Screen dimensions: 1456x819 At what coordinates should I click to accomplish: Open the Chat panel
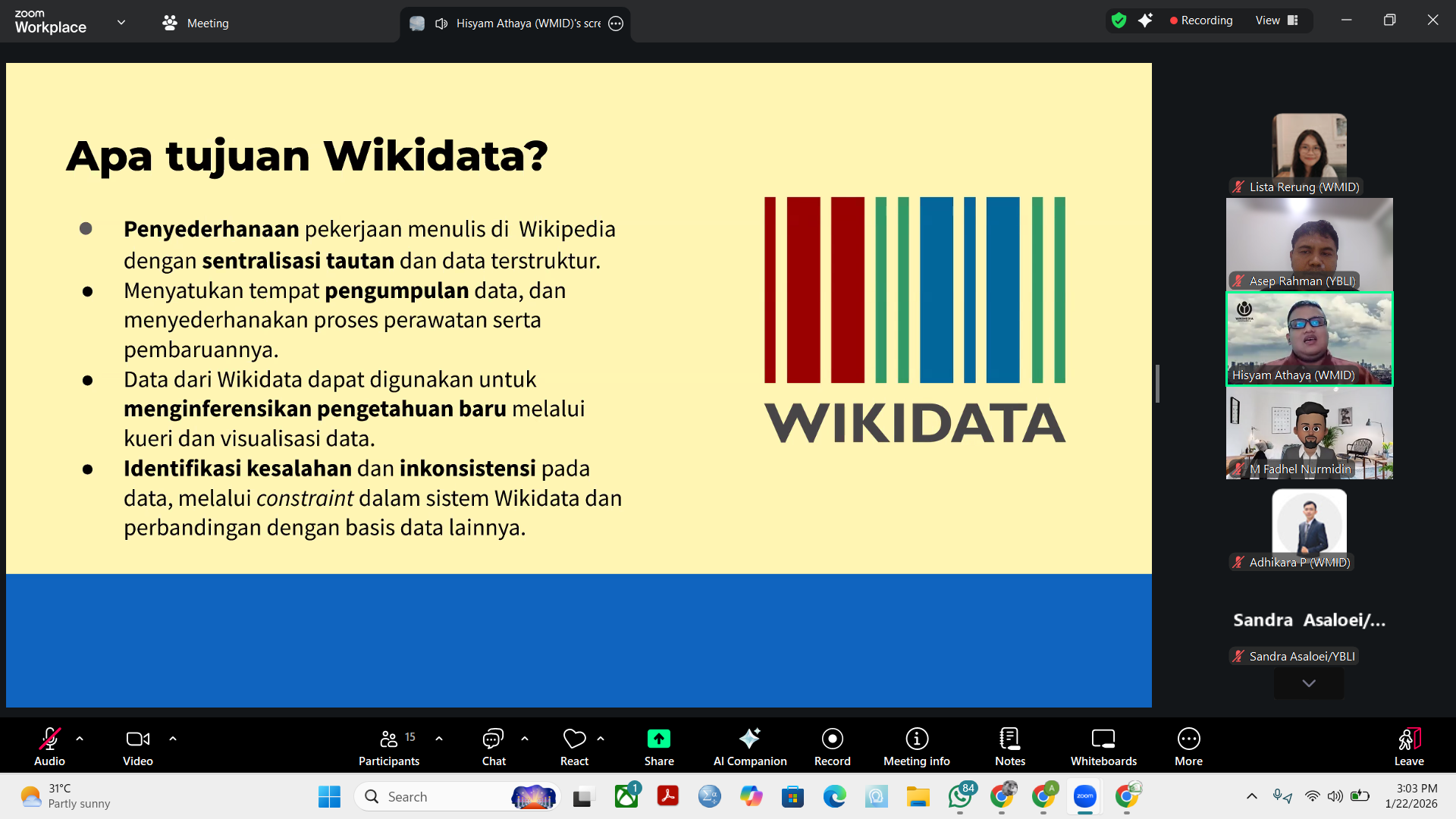tap(493, 746)
